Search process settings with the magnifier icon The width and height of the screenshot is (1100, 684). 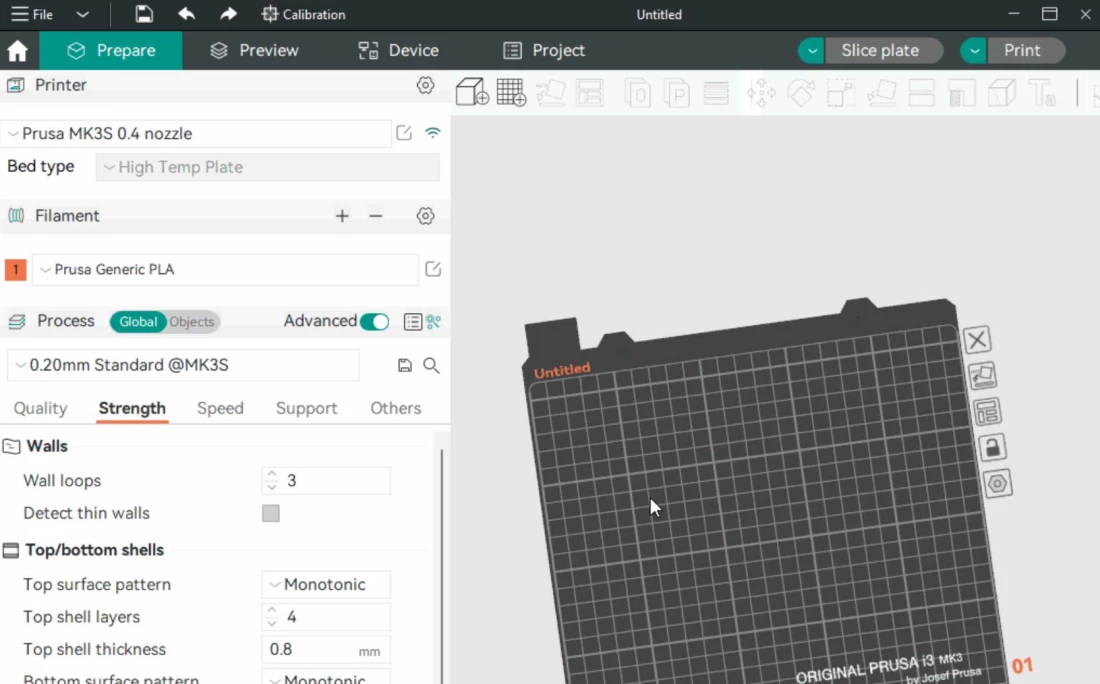pyautogui.click(x=431, y=366)
